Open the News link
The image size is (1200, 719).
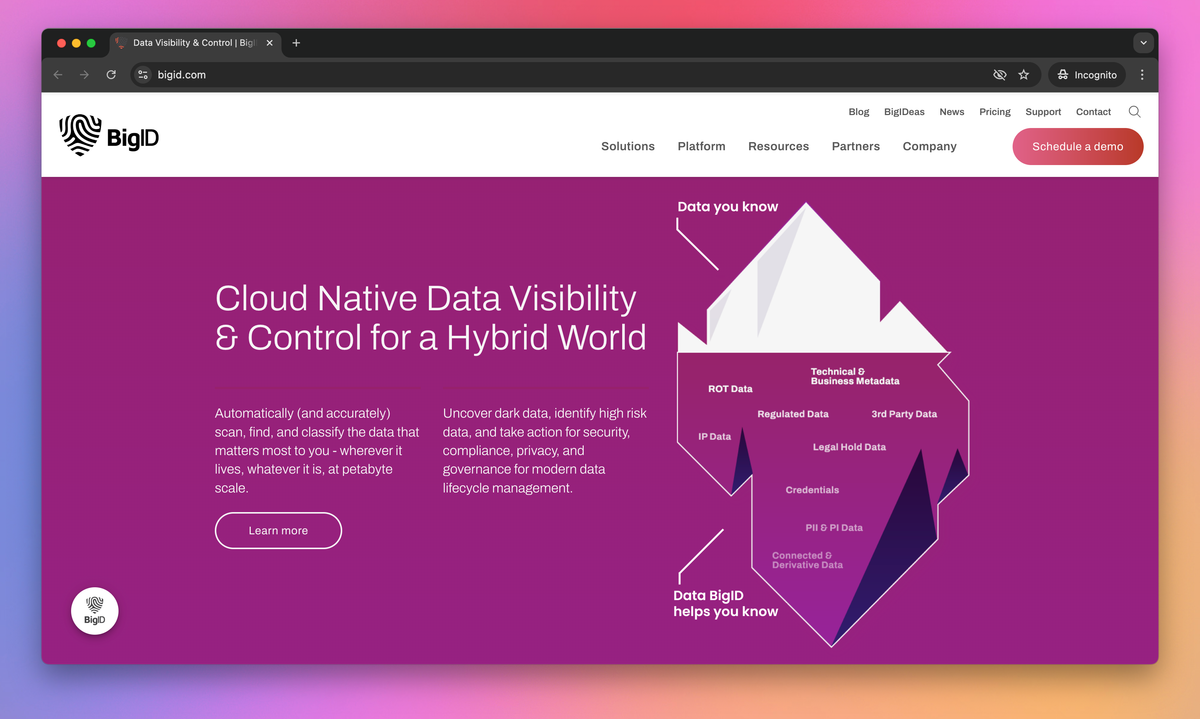(952, 112)
